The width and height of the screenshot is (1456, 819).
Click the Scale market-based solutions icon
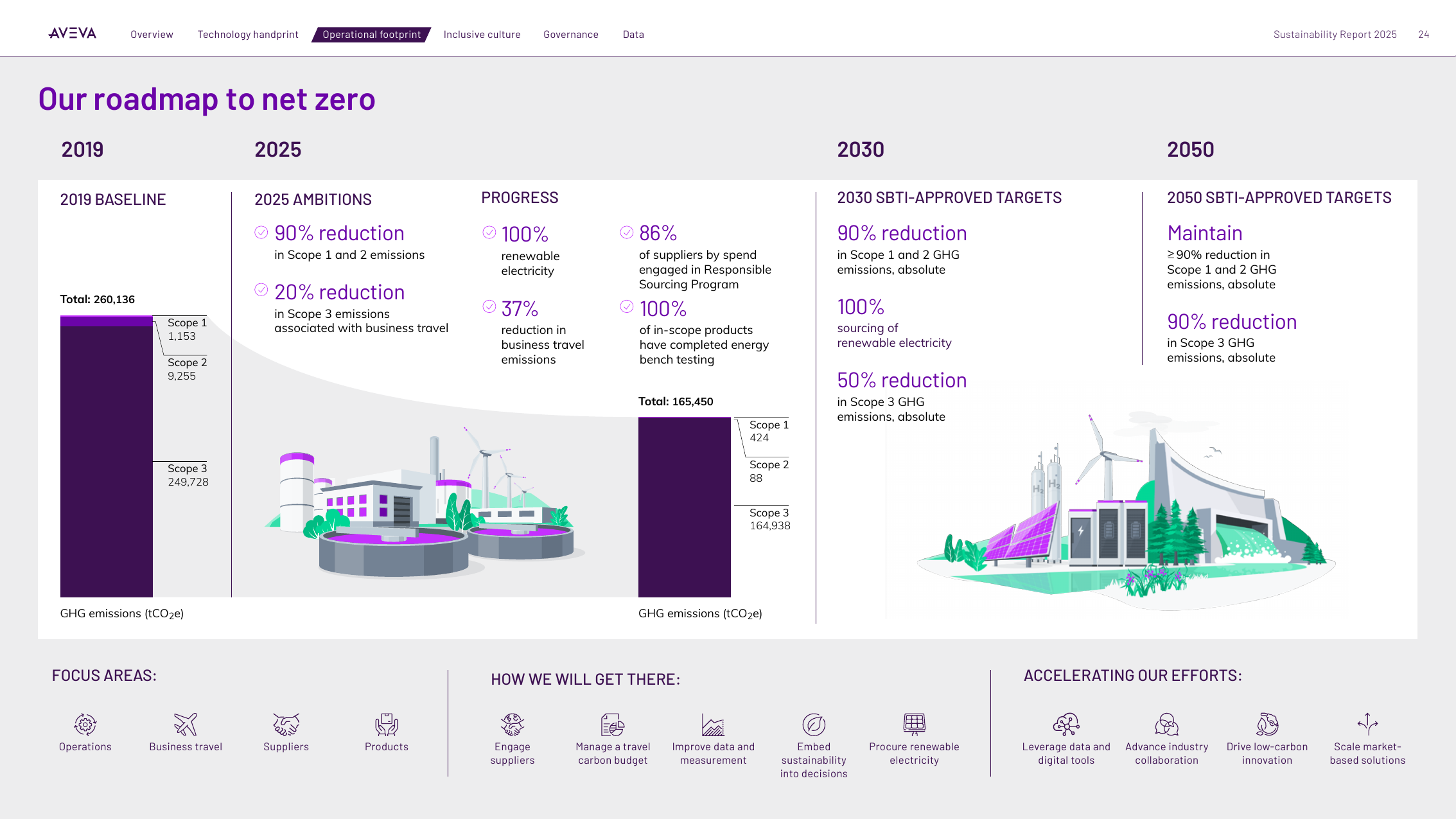click(1367, 725)
